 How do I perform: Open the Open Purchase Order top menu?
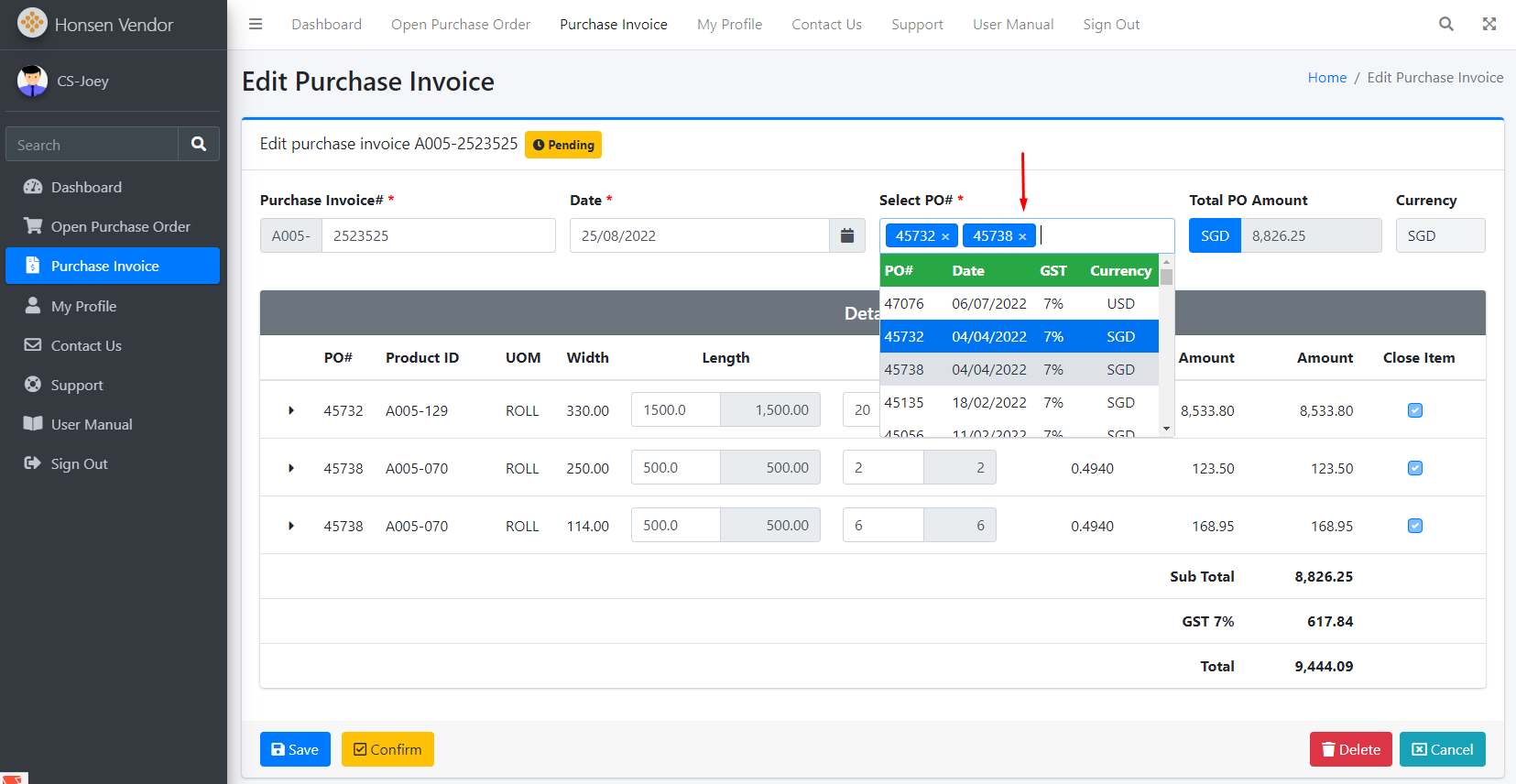461,25
